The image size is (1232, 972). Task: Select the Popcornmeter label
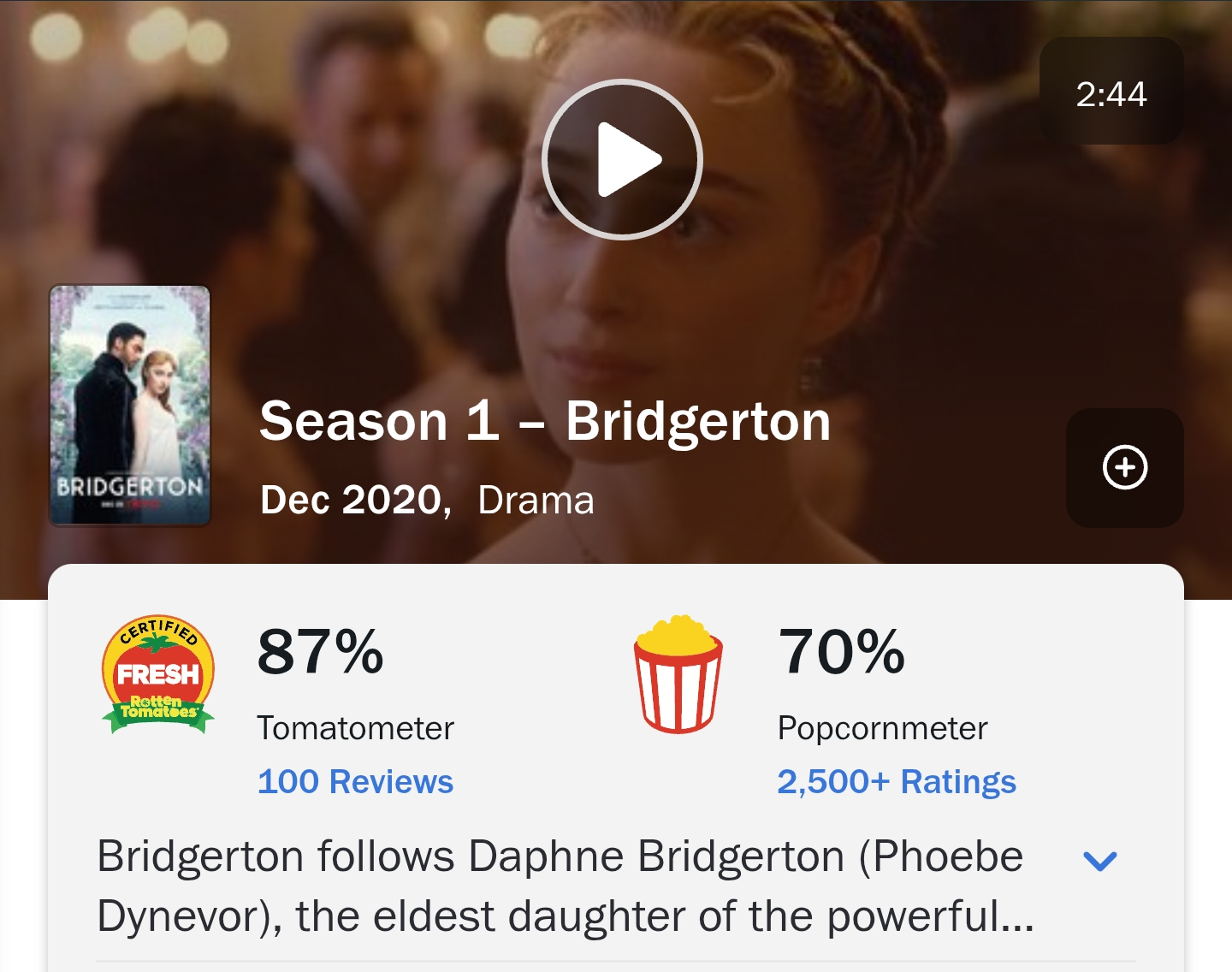coord(882,728)
